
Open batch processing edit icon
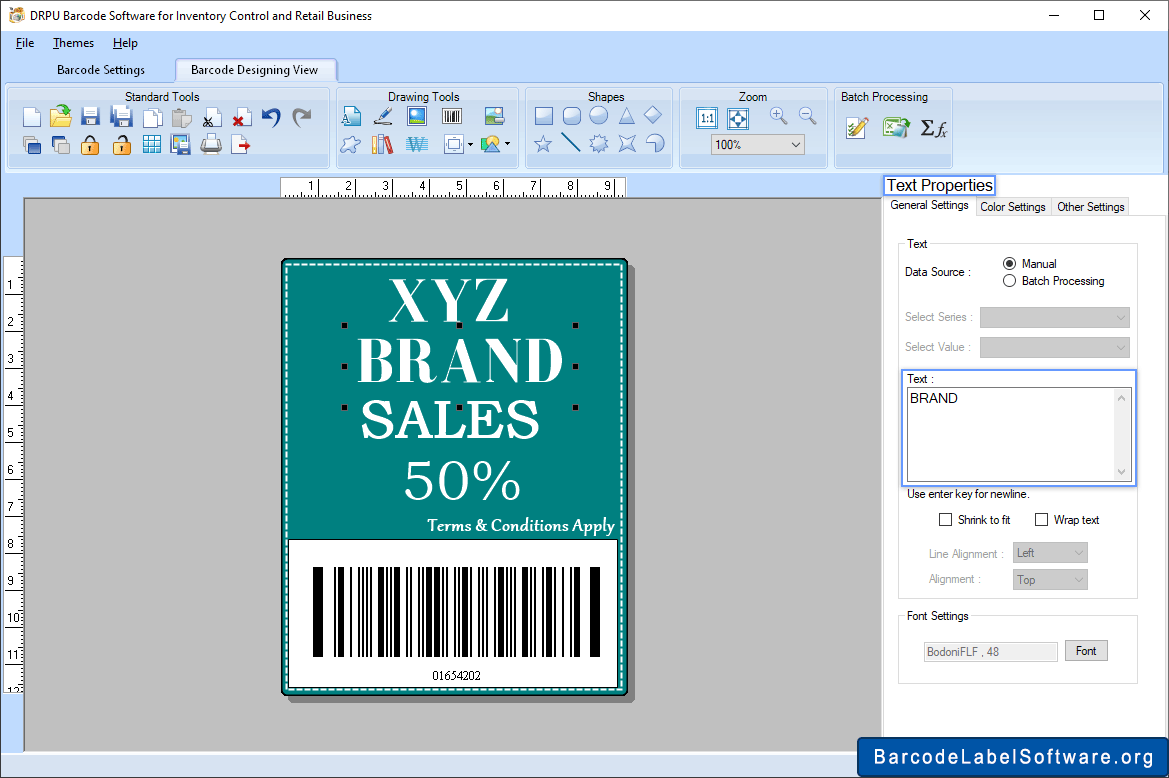pos(857,128)
